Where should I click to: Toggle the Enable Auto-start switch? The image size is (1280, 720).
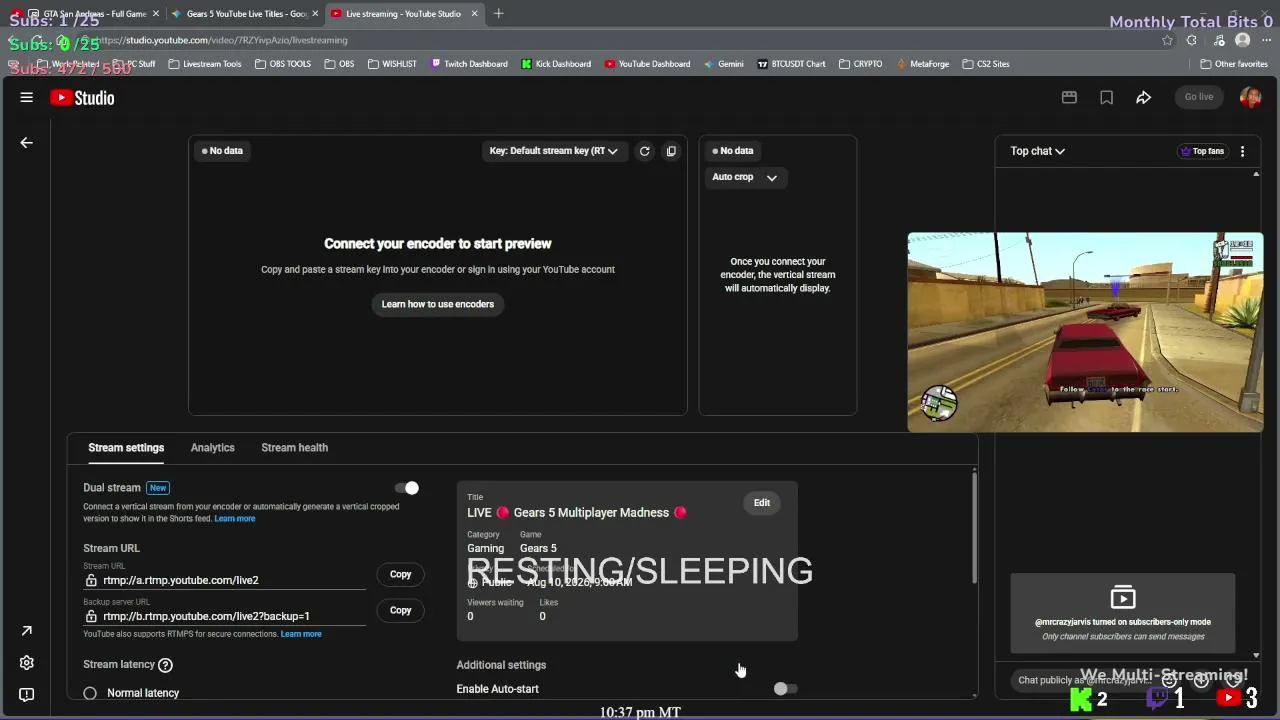coord(786,689)
